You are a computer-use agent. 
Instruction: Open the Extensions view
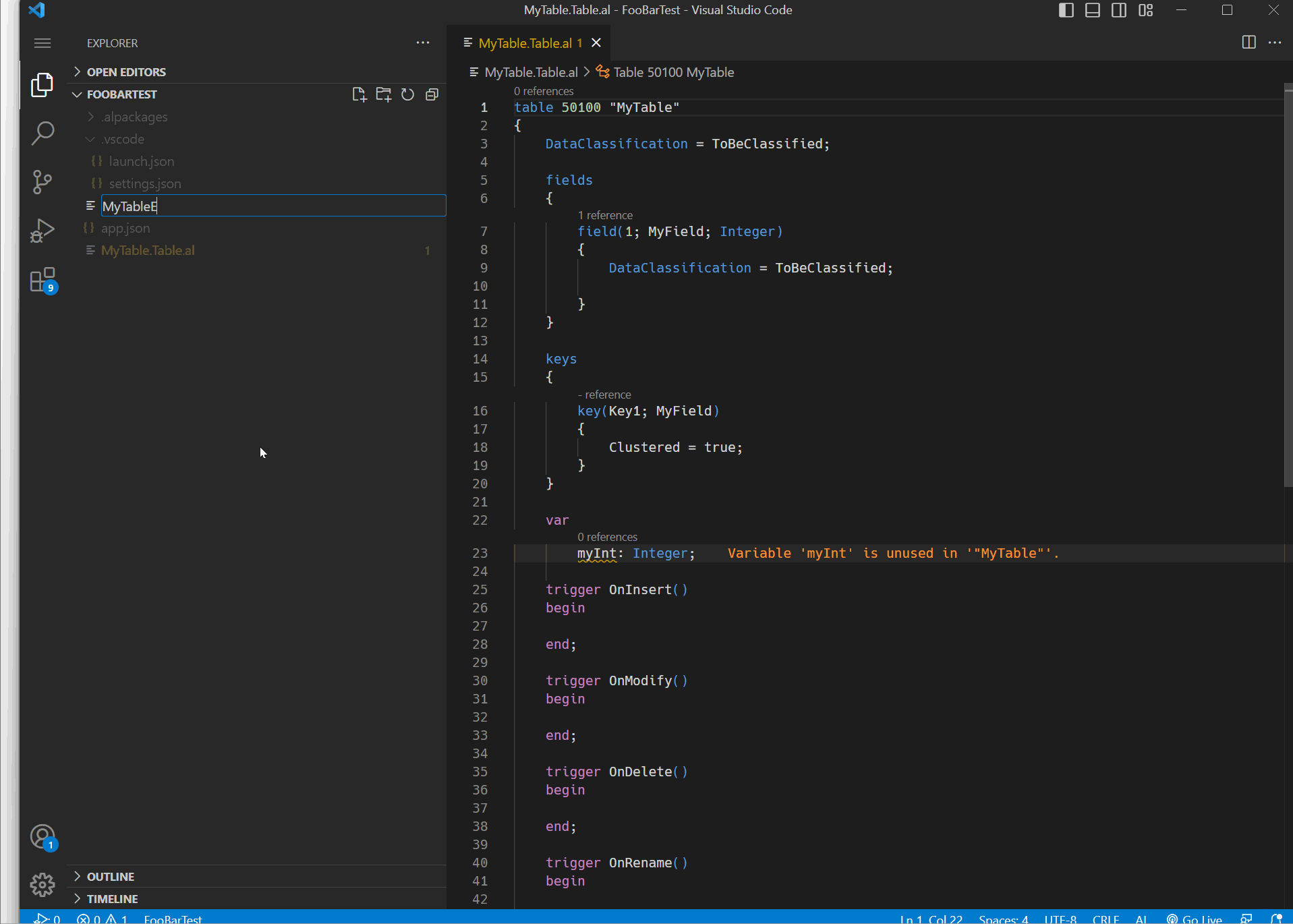tap(42, 279)
